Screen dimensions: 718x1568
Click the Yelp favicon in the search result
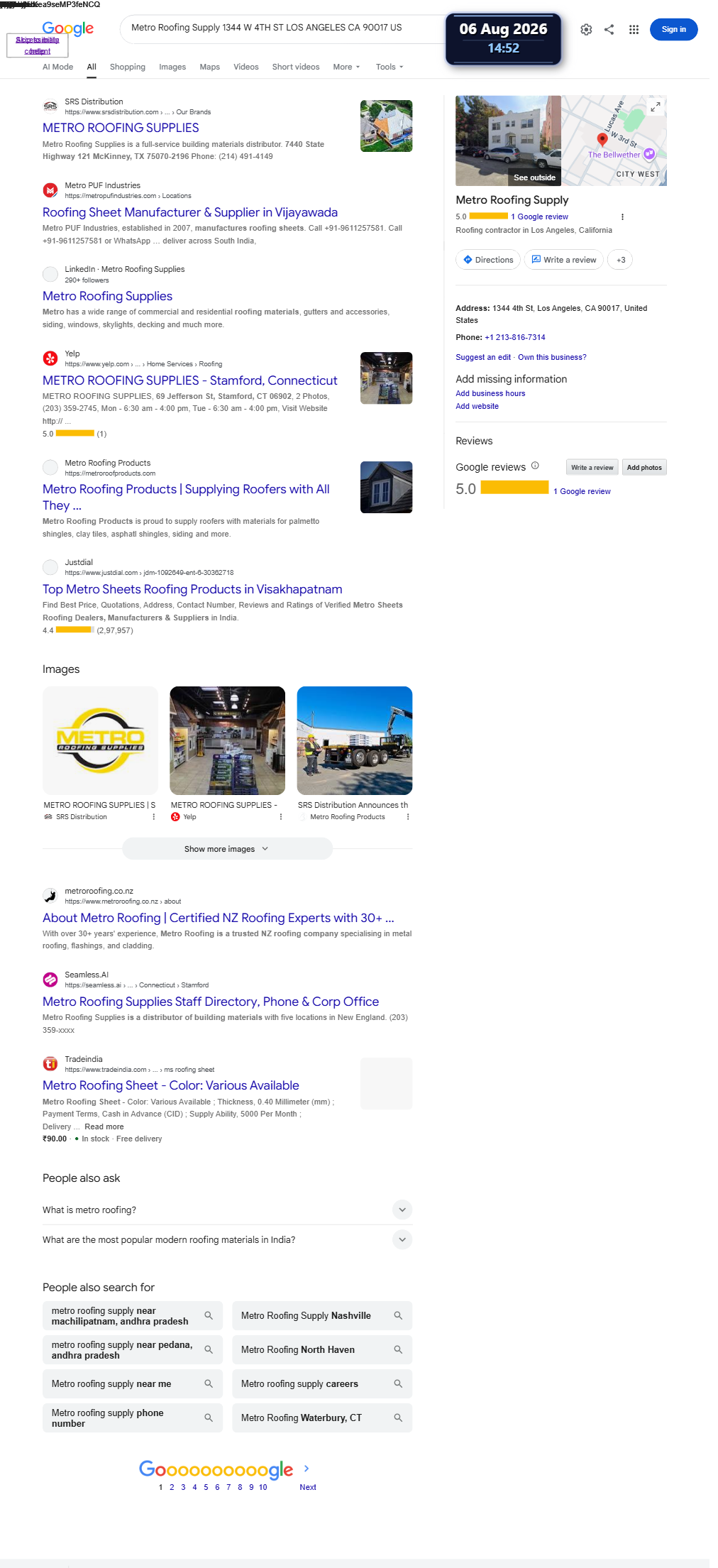(50, 358)
